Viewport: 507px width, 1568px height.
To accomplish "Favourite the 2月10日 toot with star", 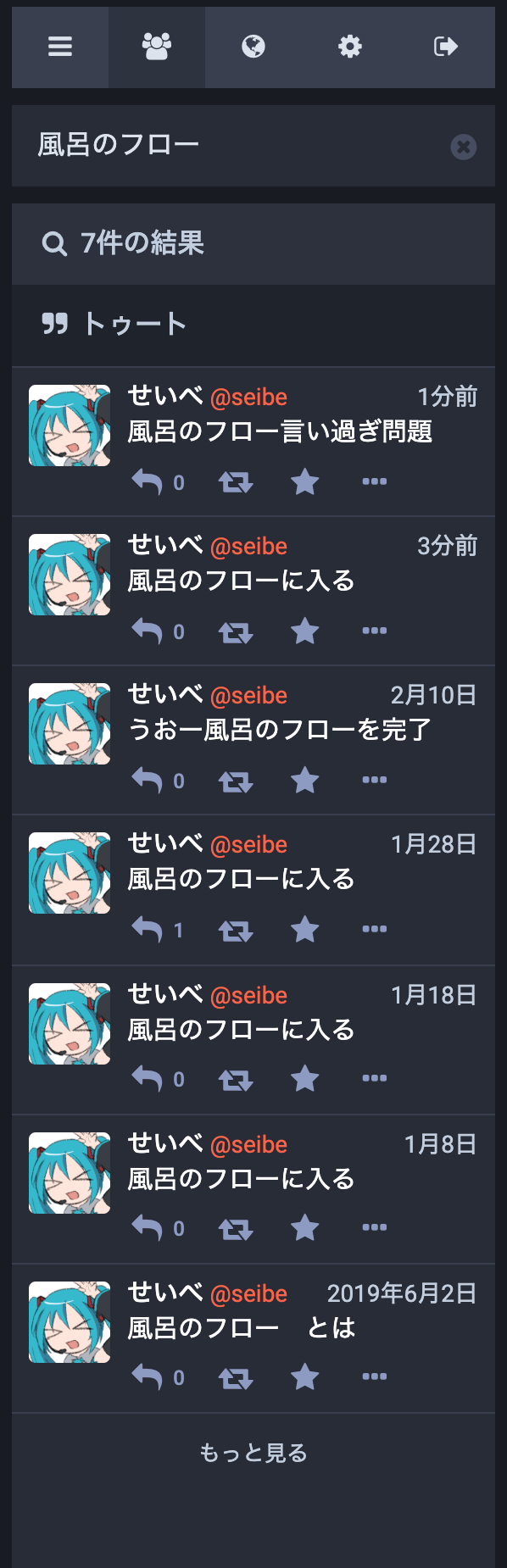I will tap(305, 781).
